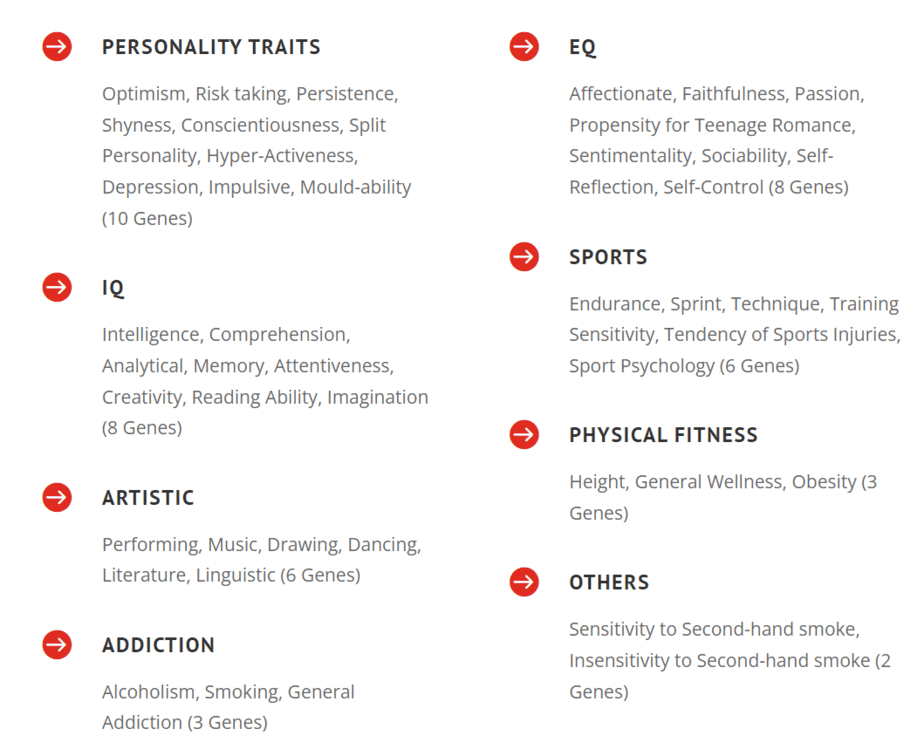The width and height of the screenshot is (924, 756).
Task: Select the arrow icon beside Artistic
Action: pyautogui.click(x=57, y=497)
